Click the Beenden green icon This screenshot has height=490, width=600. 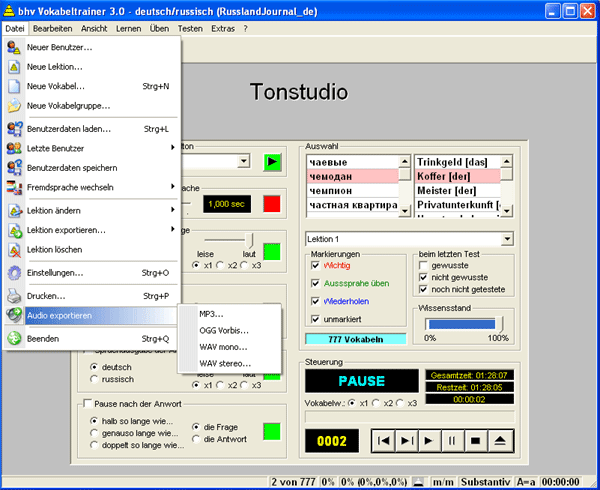click(14, 339)
